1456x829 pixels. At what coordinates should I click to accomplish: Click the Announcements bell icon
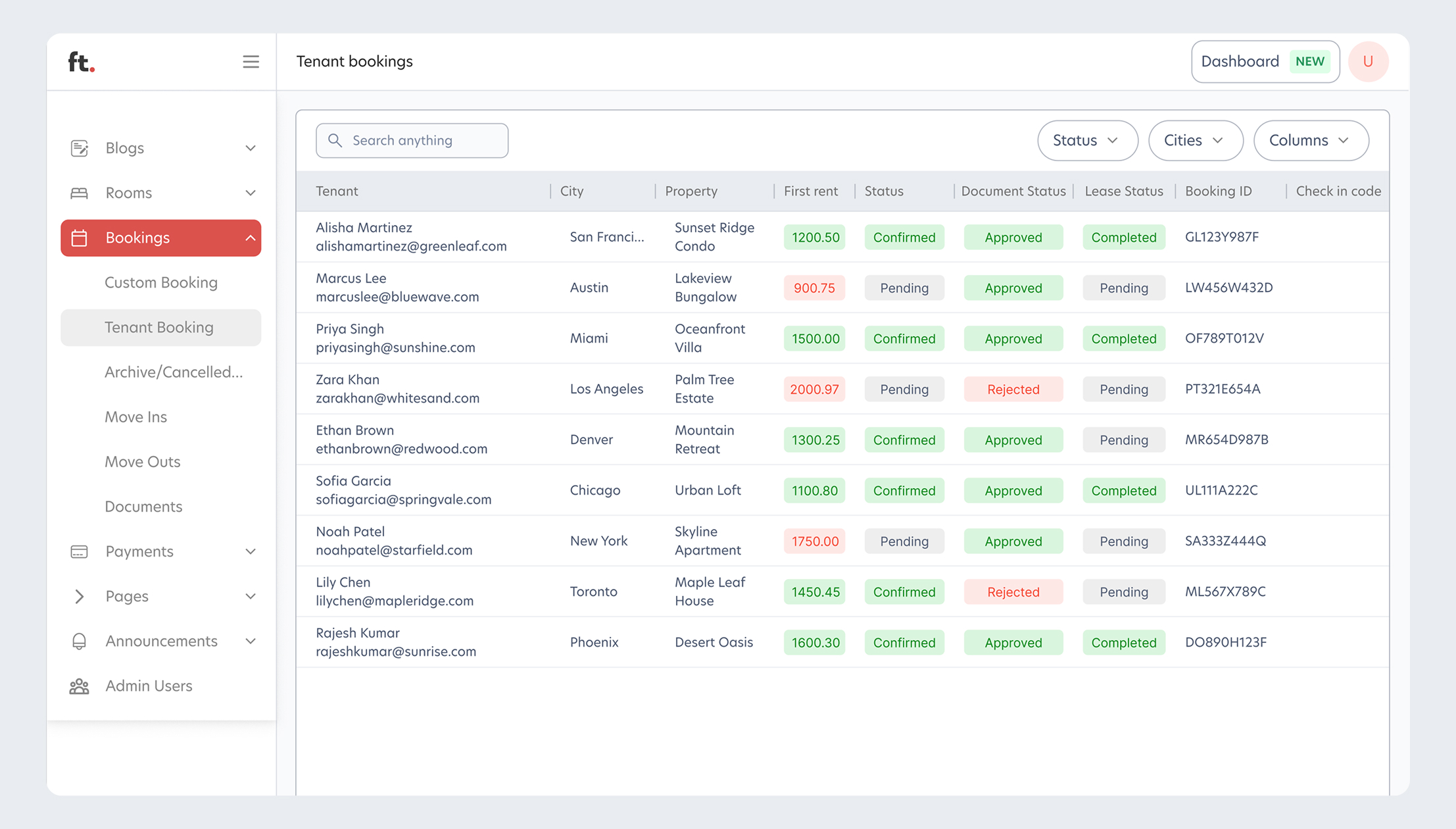tap(80, 641)
